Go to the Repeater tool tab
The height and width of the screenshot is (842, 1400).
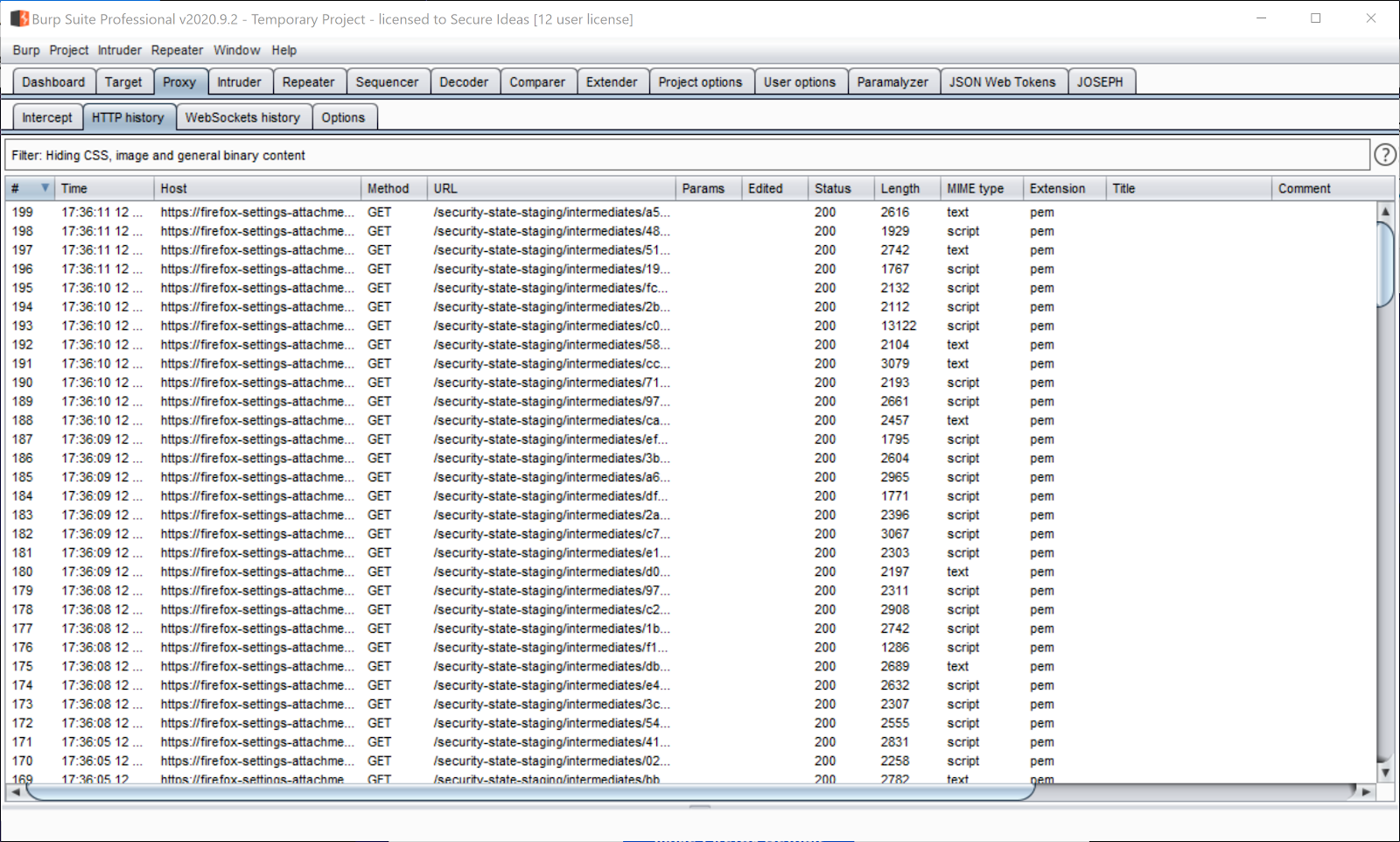click(308, 81)
